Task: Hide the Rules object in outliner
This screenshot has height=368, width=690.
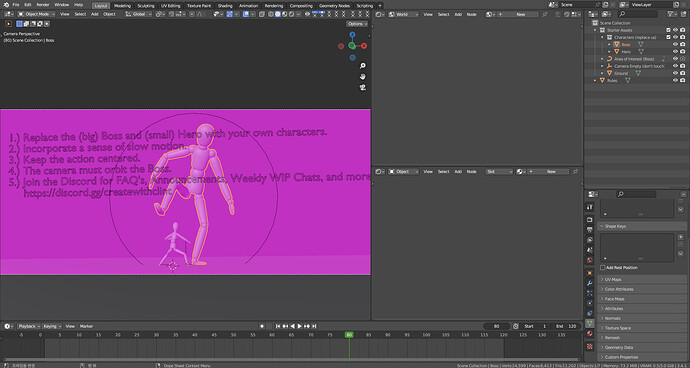Action: pyautogui.click(x=675, y=80)
